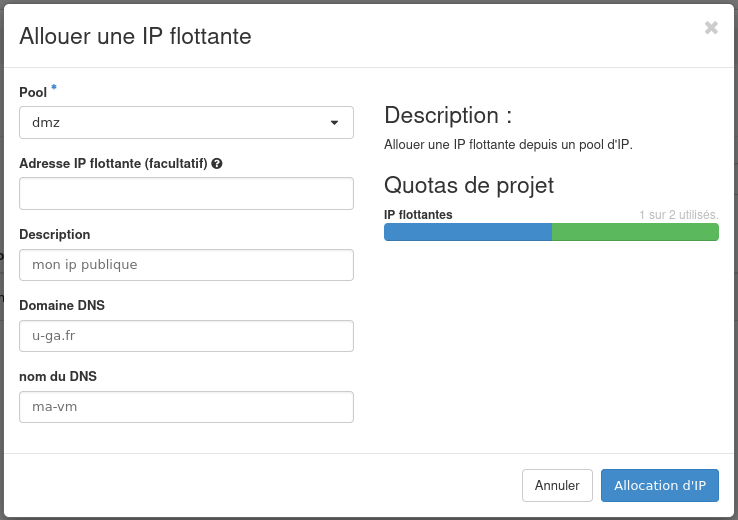
Task: Click the help icon beside Adresse IP flottante
Action: point(217,164)
